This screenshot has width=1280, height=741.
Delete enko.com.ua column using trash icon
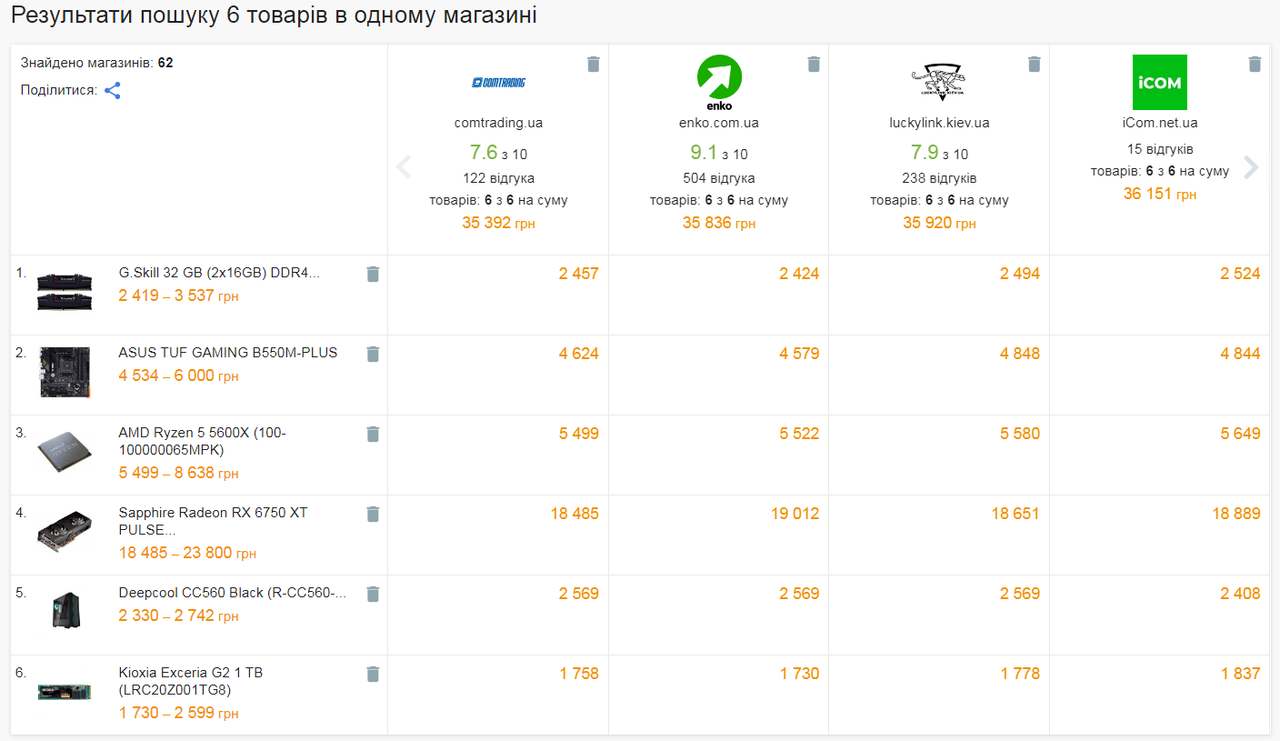tap(814, 64)
